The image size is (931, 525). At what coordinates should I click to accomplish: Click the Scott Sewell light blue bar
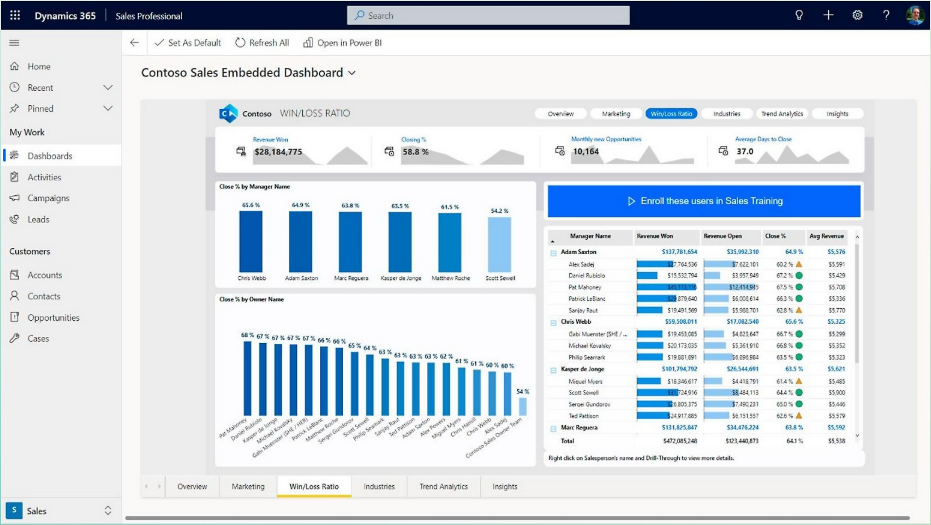click(499, 244)
